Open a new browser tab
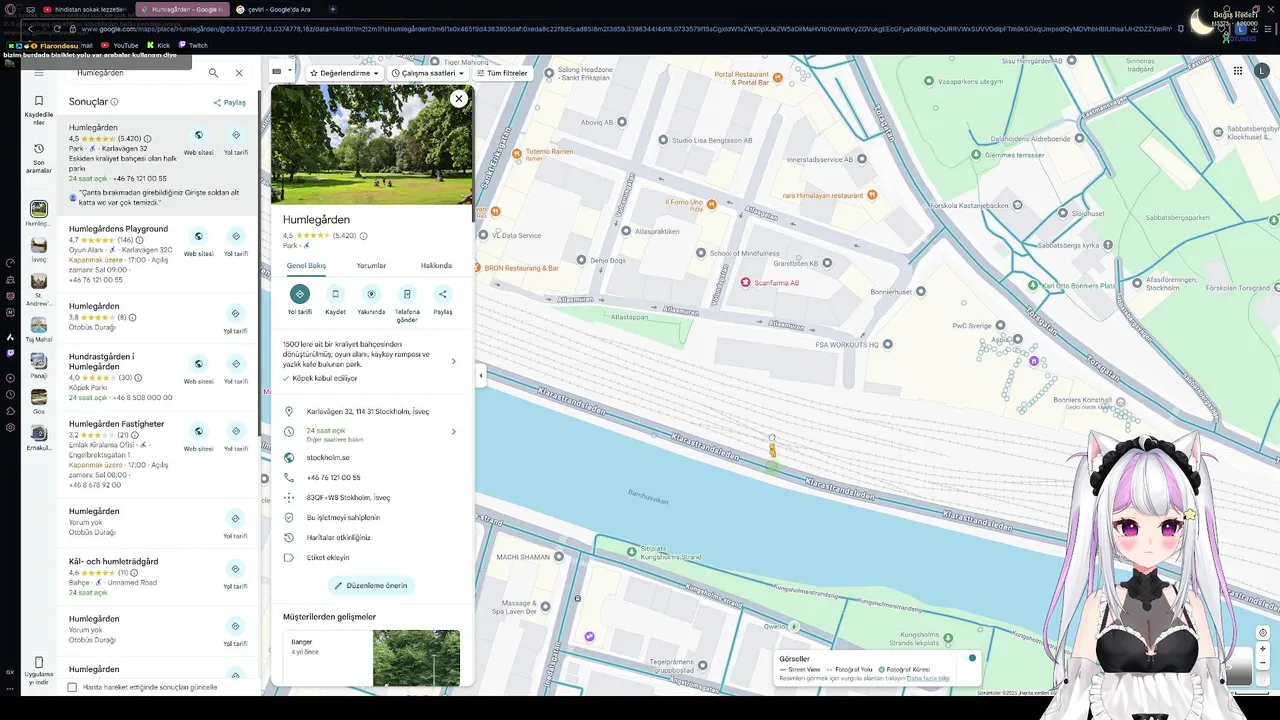The width and height of the screenshot is (1280, 720). [333, 9]
